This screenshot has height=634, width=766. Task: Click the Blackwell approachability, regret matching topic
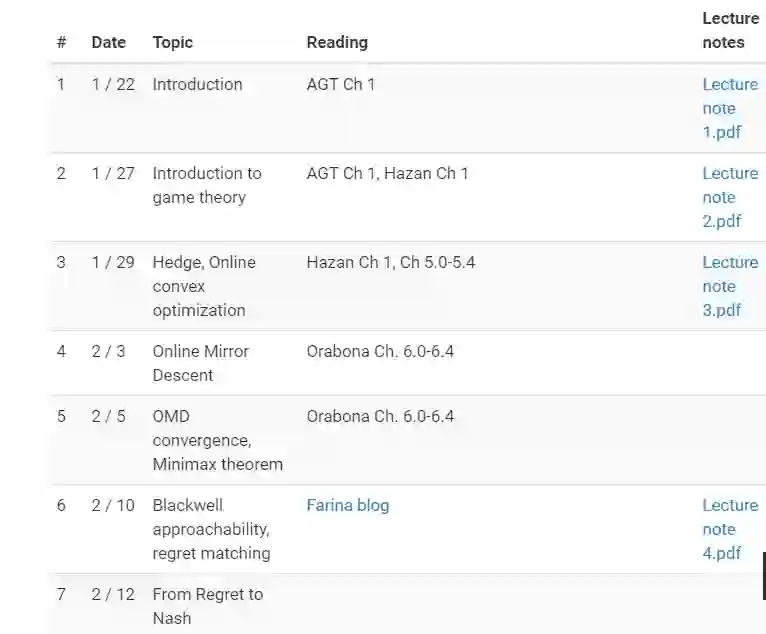(211, 529)
